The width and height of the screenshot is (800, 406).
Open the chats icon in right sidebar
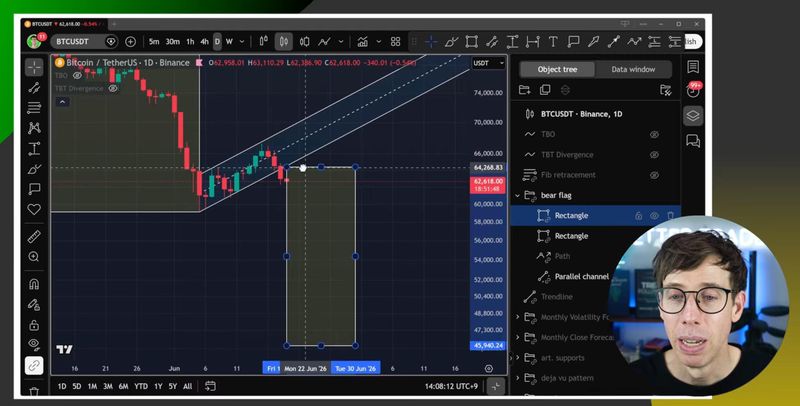693,140
